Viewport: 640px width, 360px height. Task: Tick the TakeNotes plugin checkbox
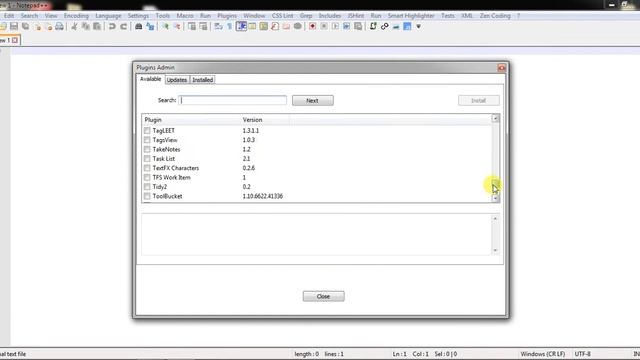tap(147, 149)
